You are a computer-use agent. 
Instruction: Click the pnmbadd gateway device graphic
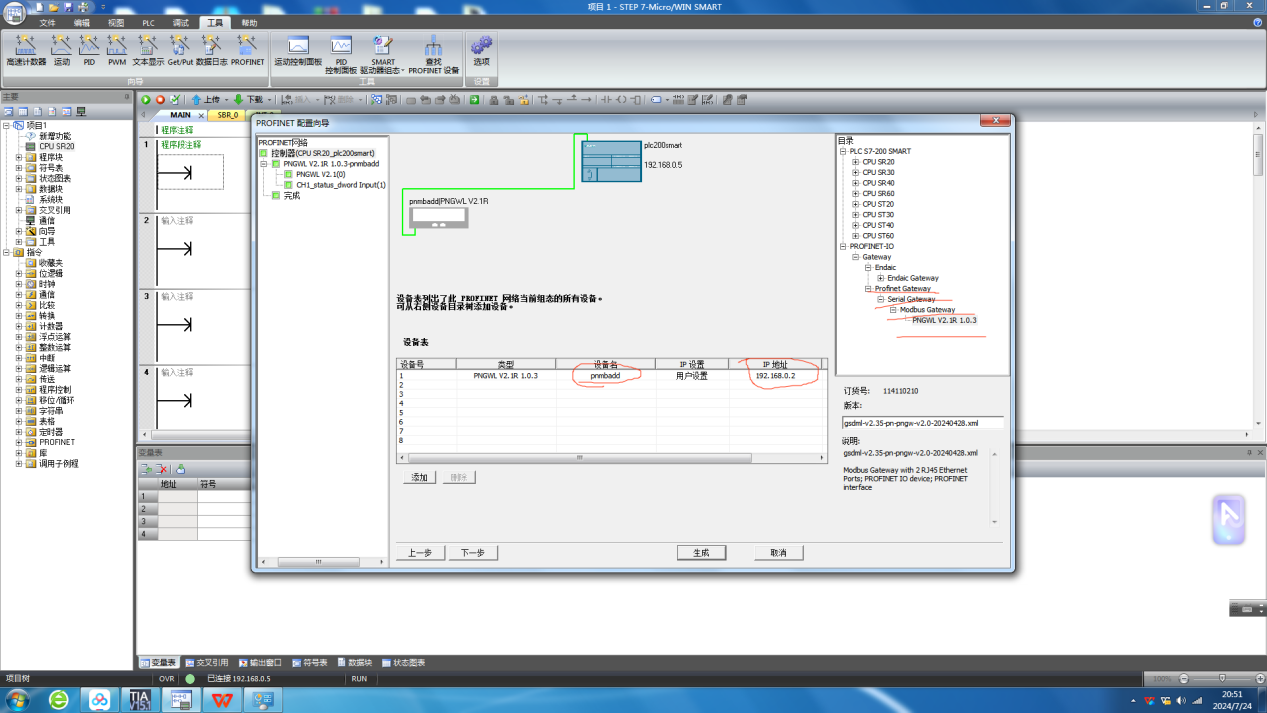pos(438,217)
